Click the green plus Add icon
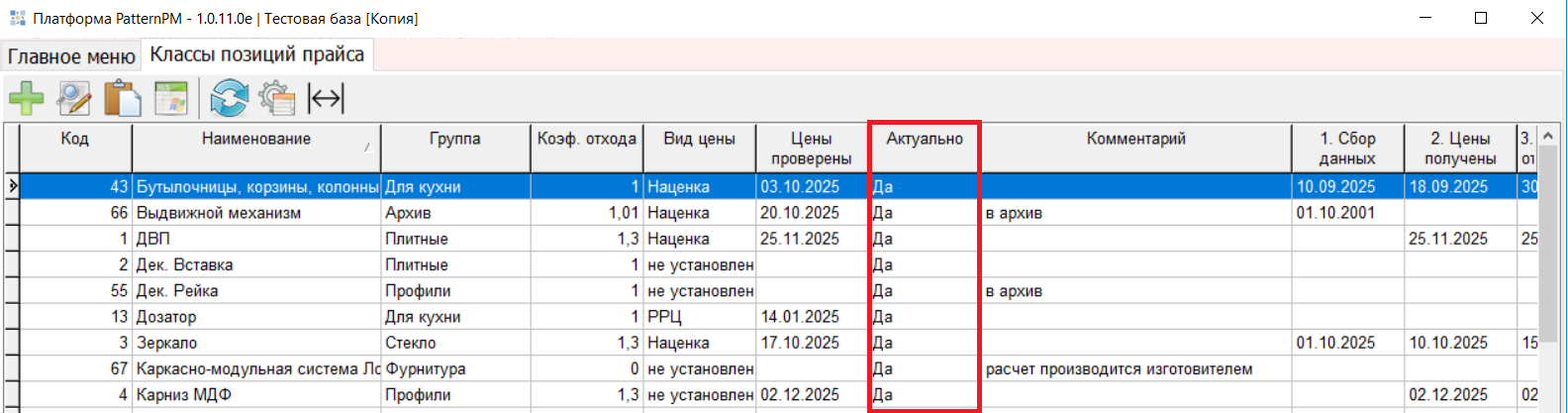 click(x=27, y=98)
